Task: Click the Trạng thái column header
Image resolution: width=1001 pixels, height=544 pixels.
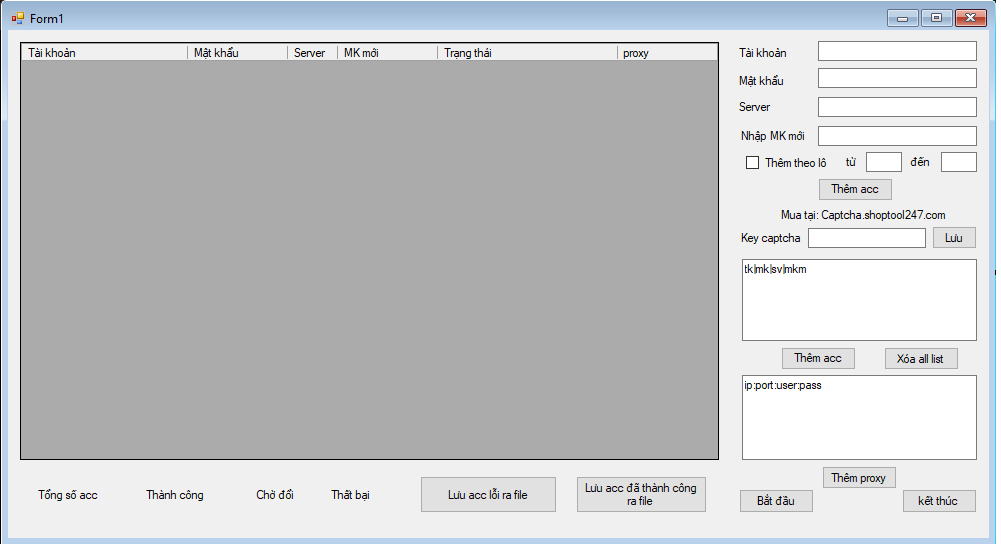Action: [527, 52]
